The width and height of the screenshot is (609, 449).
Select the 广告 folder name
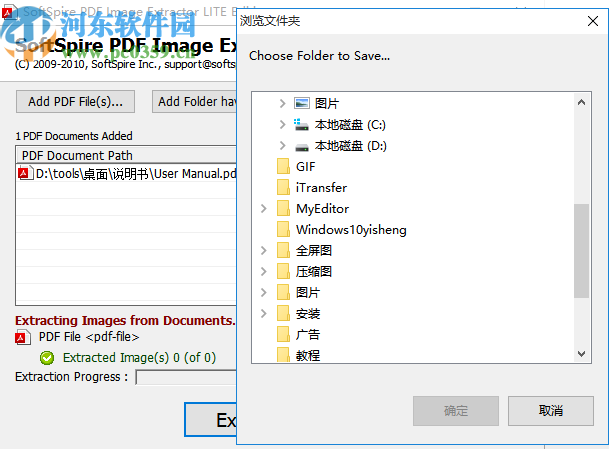click(x=308, y=334)
